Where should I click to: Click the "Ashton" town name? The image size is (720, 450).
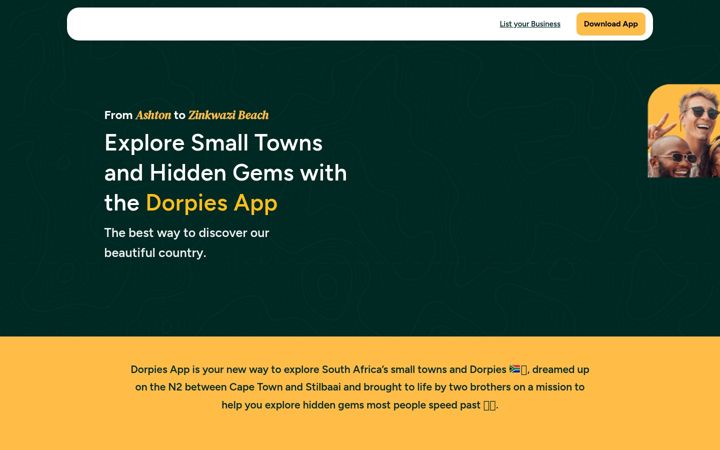click(153, 115)
